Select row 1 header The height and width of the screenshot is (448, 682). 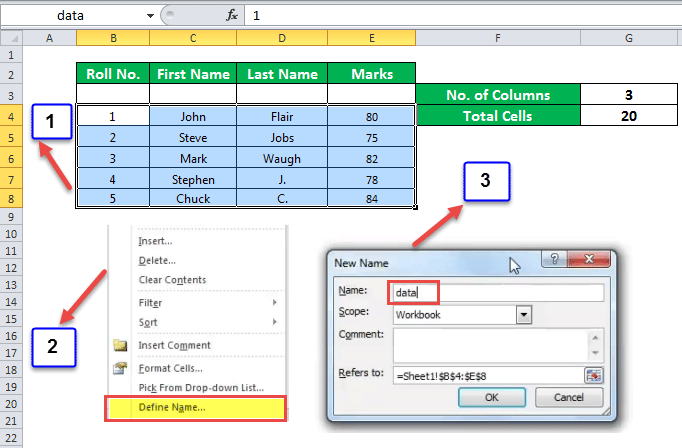(11, 55)
